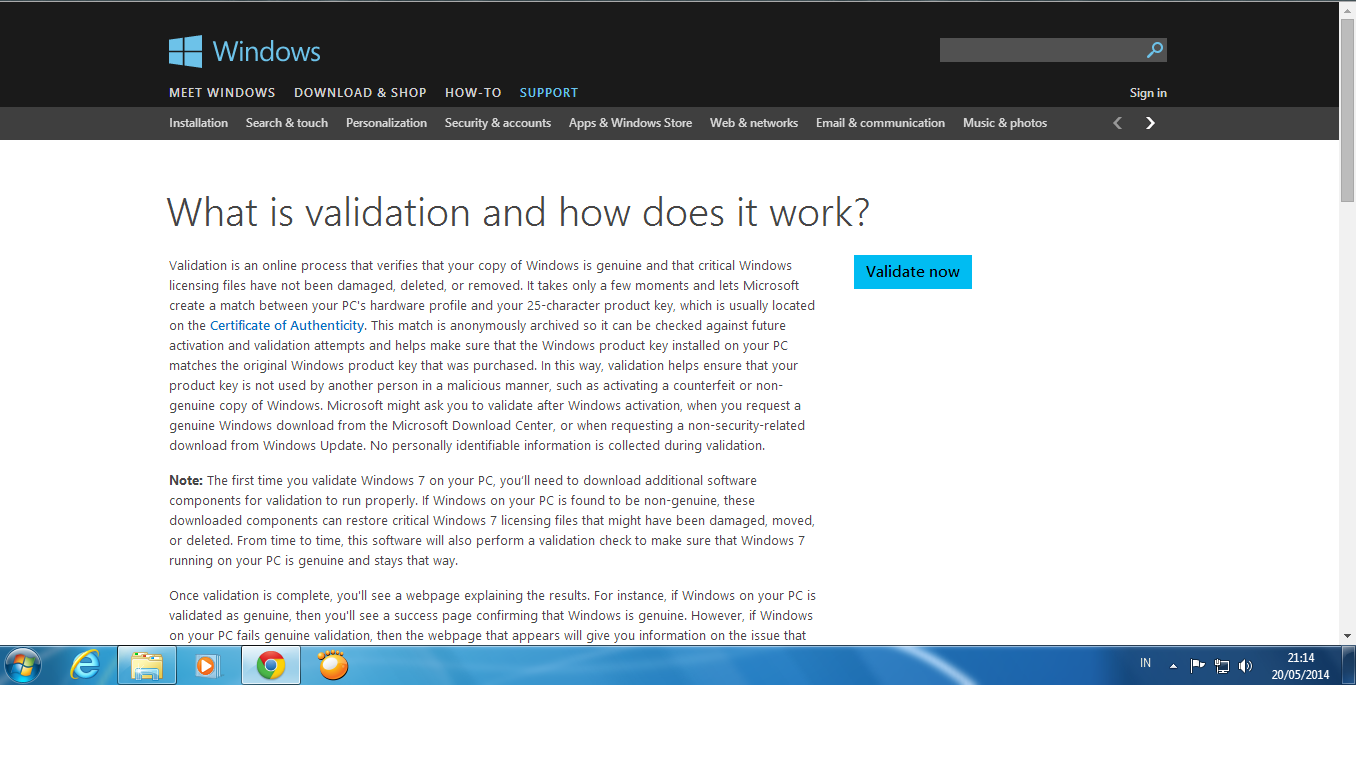Screen dimensions: 1360x768
Task: Click the search magnifier icon
Action: click(1155, 50)
